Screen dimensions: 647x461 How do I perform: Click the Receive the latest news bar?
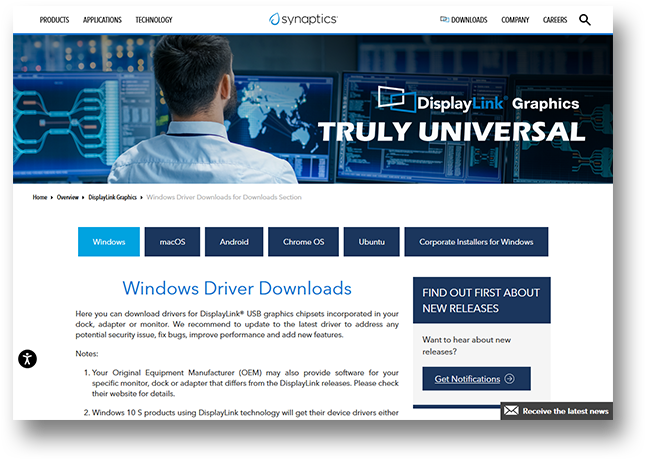(557, 411)
